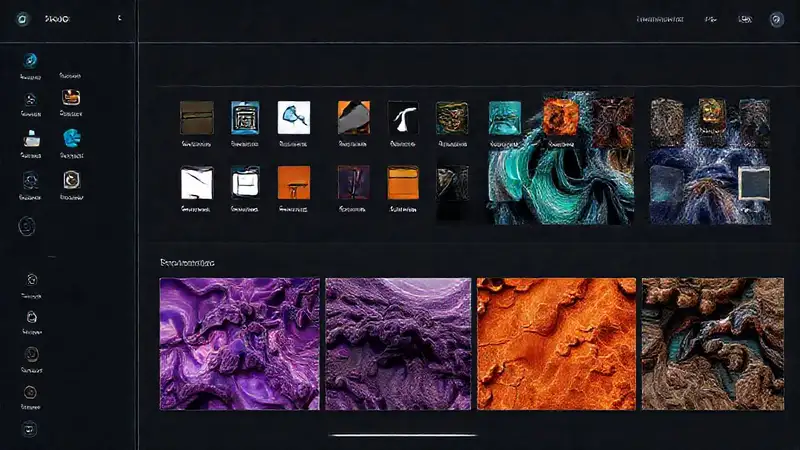Collapse the sidebar with the small chevron
The image size is (800, 450).
click(x=119, y=18)
